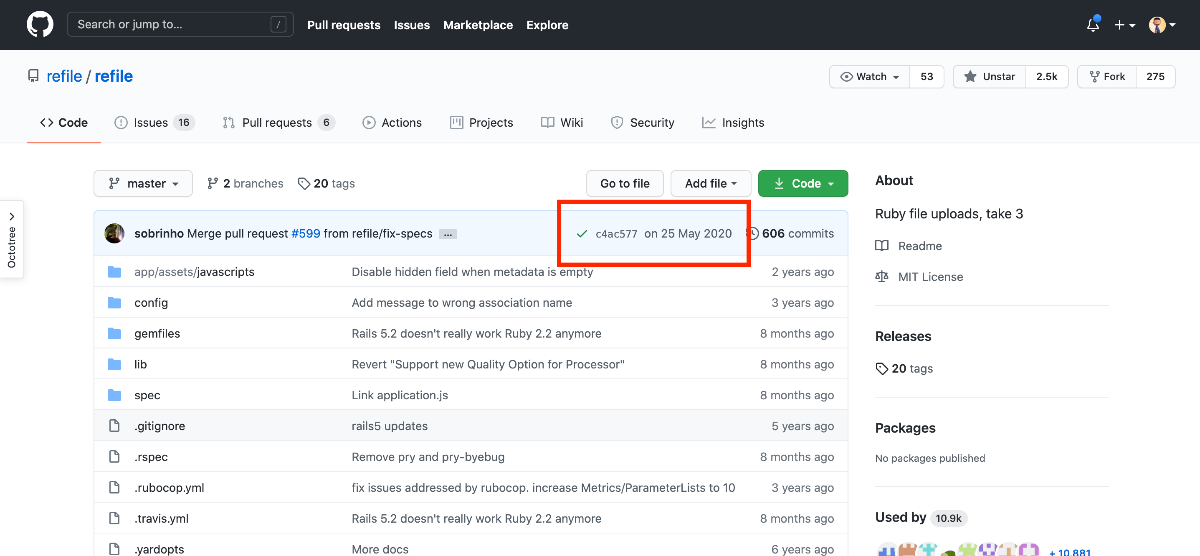Open commit c4ac577
The width and height of the screenshot is (1200, 556).
pyautogui.click(x=616, y=234)
